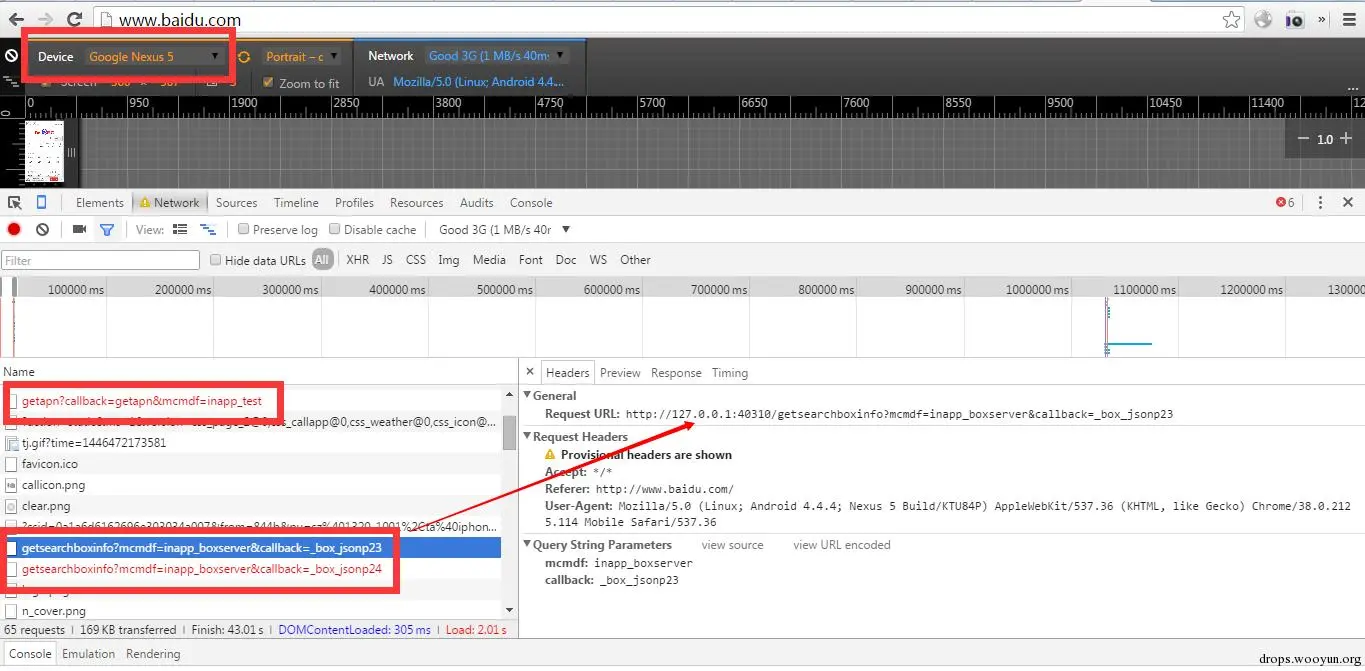Close the DevTools panel
This screenshot has width=1365, height=671.
(x=1348, y=202)
